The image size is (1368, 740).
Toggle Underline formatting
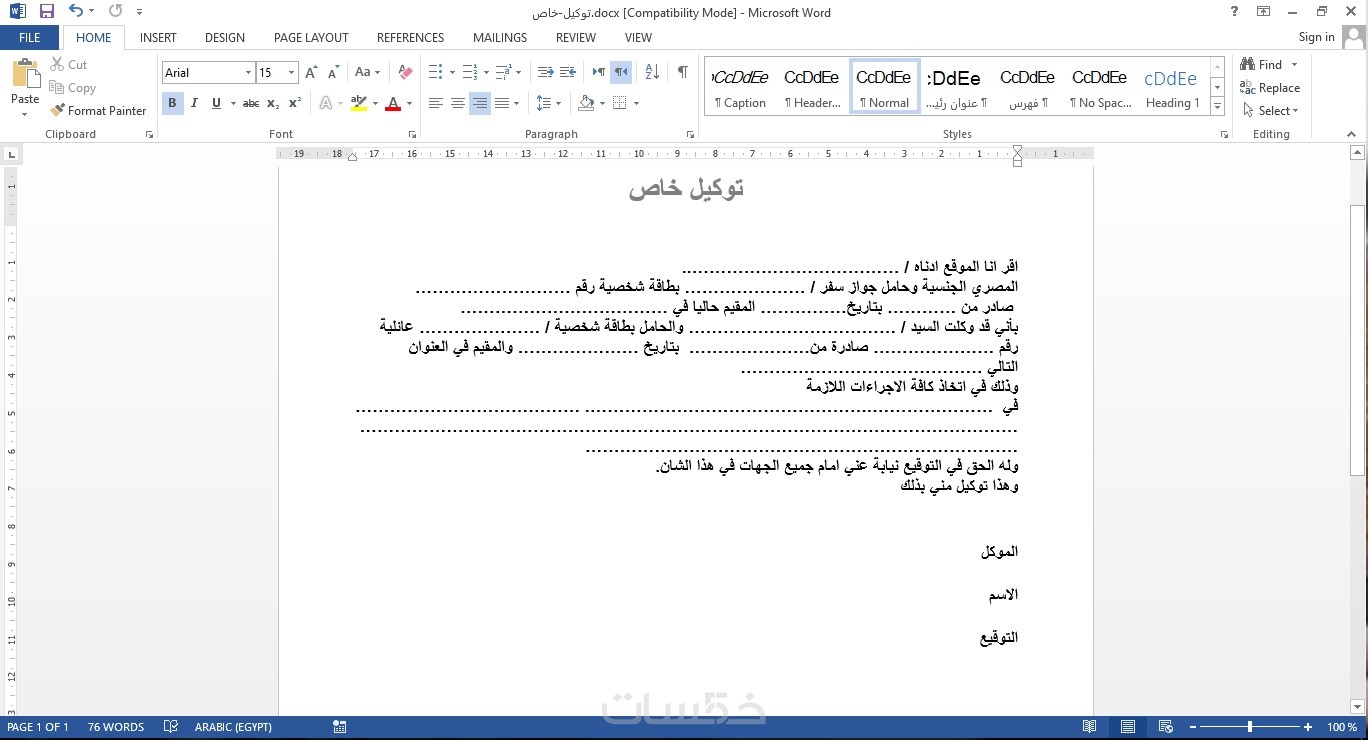[216, 103]
